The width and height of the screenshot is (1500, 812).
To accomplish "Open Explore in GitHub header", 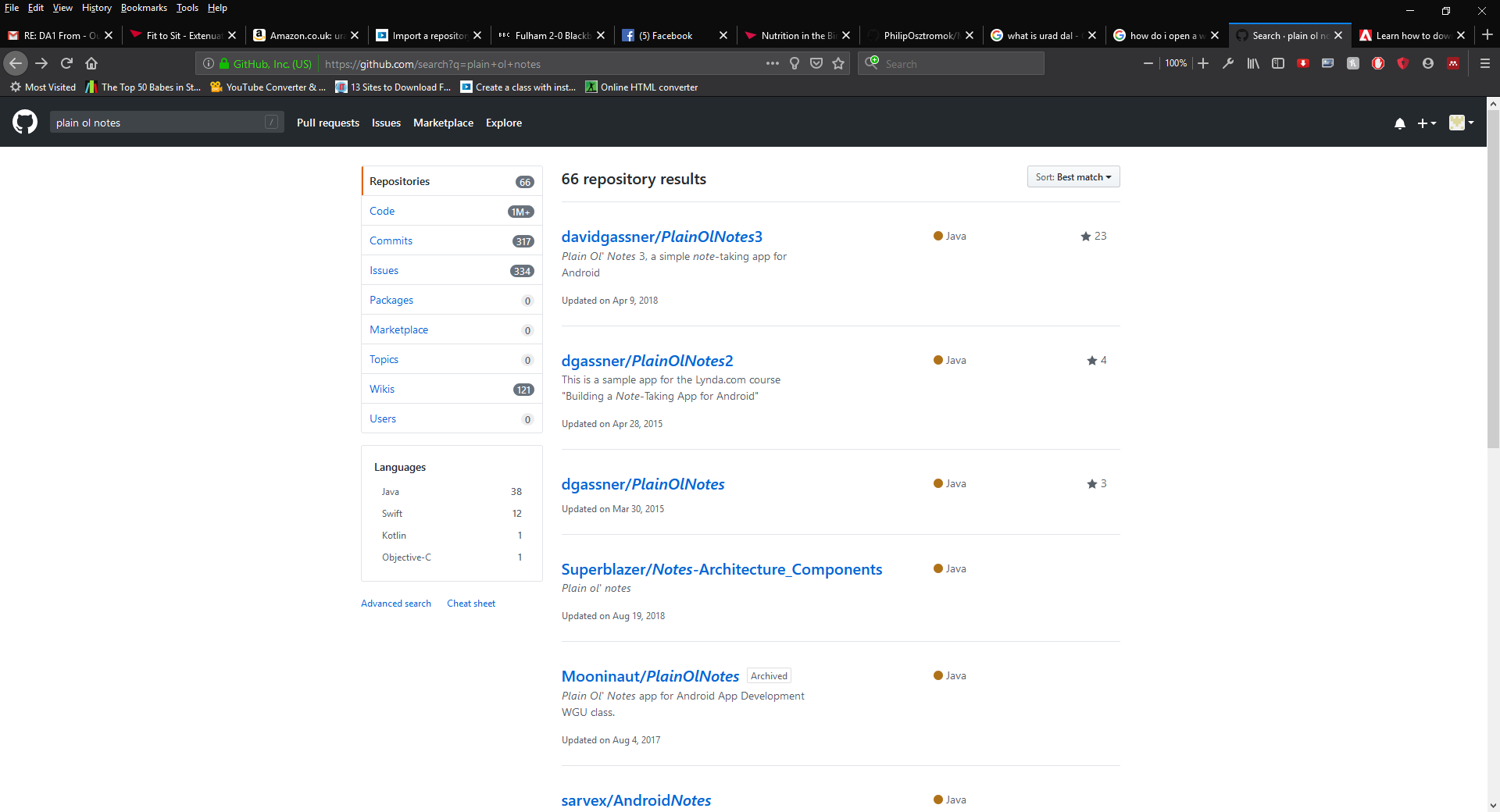I will pos(504,123).
